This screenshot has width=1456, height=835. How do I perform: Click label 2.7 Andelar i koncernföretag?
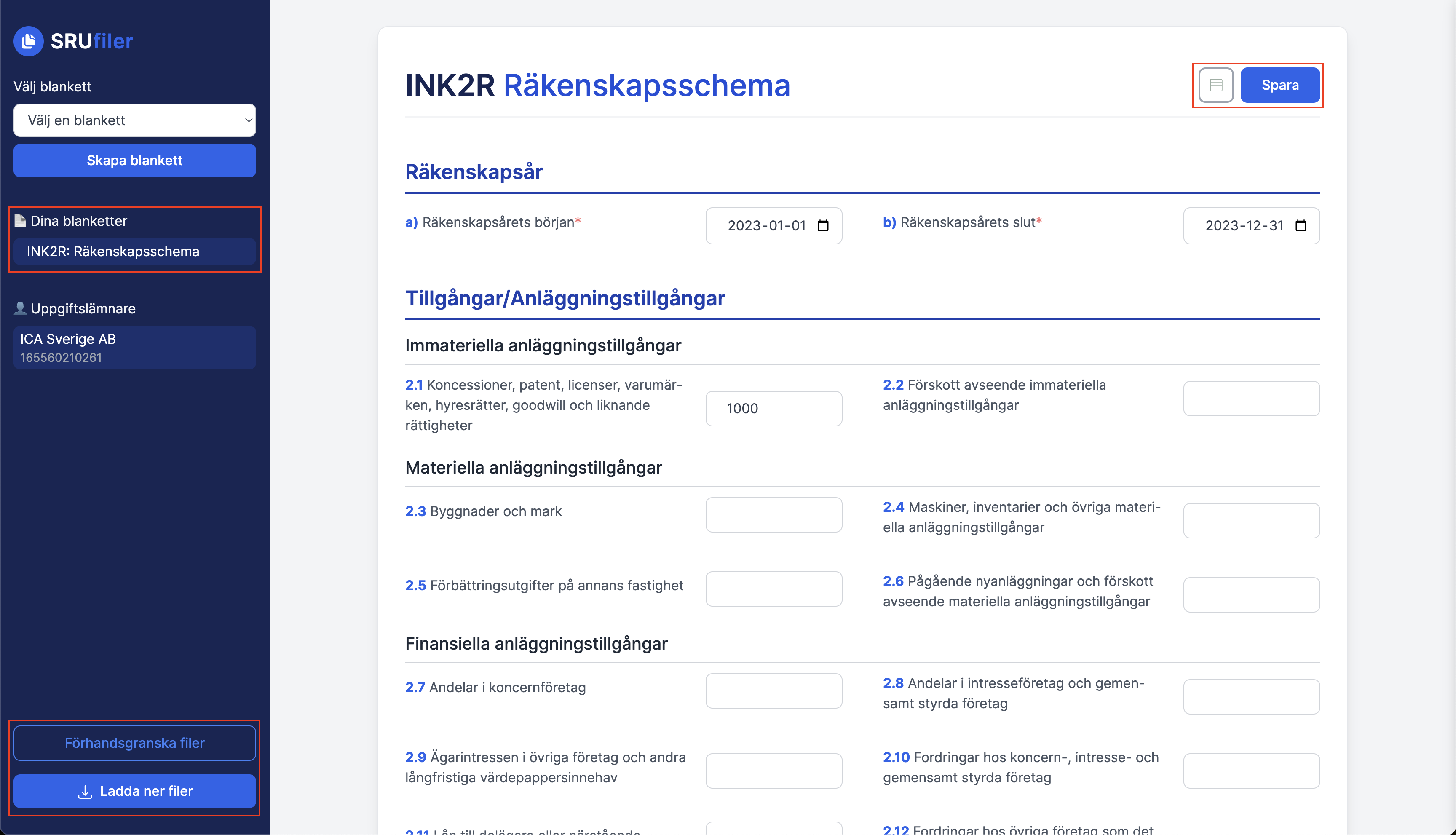click(x=495, y=687)
